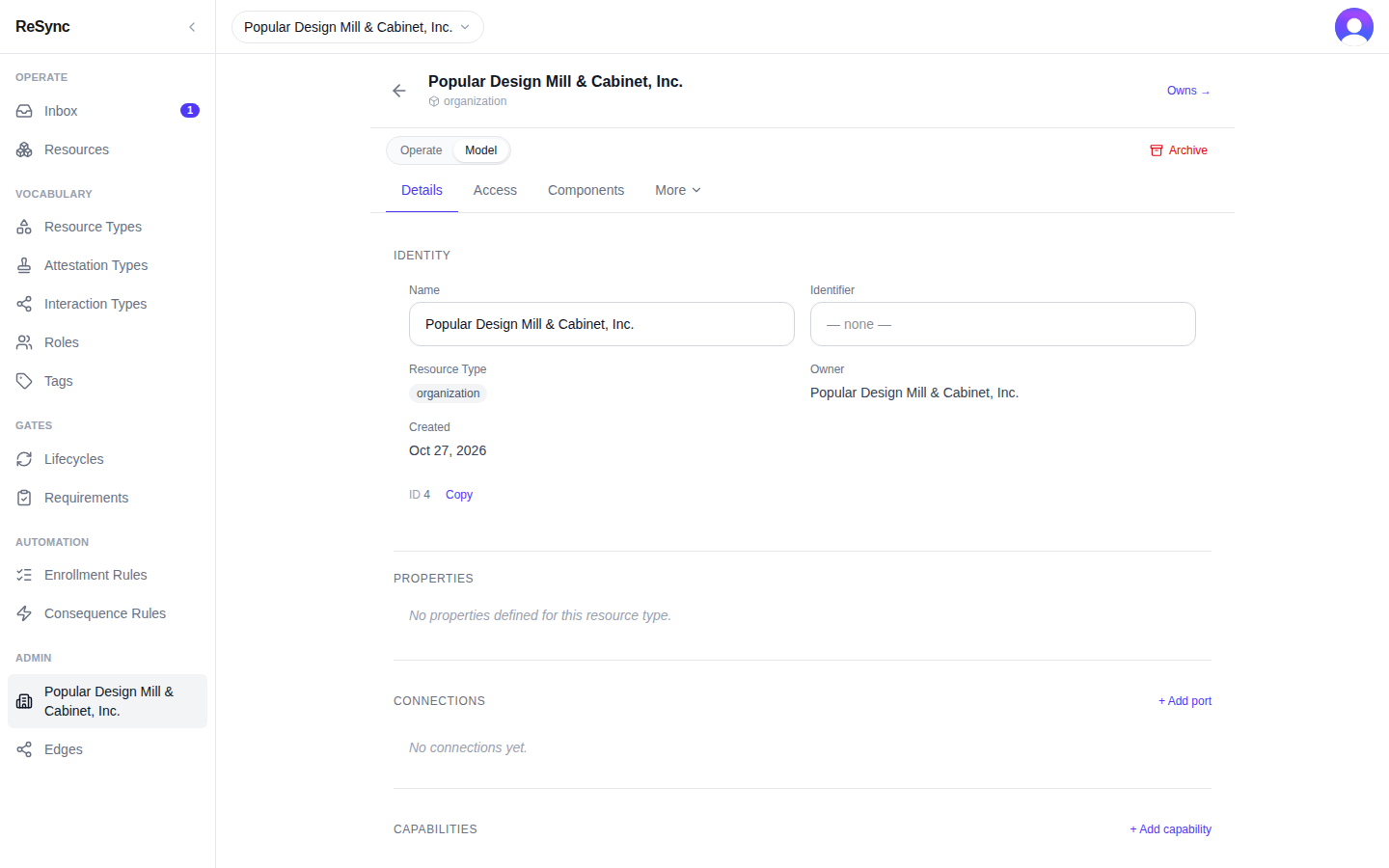Screen dimensions: 1389x868
Task: Select the Access tab
Action: pos(495,190)
